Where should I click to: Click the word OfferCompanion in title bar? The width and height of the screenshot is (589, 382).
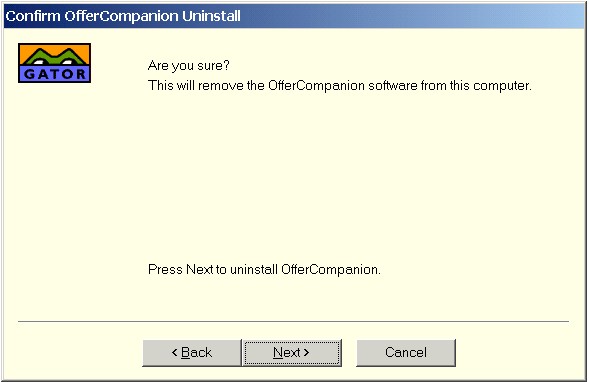[121, 16]
